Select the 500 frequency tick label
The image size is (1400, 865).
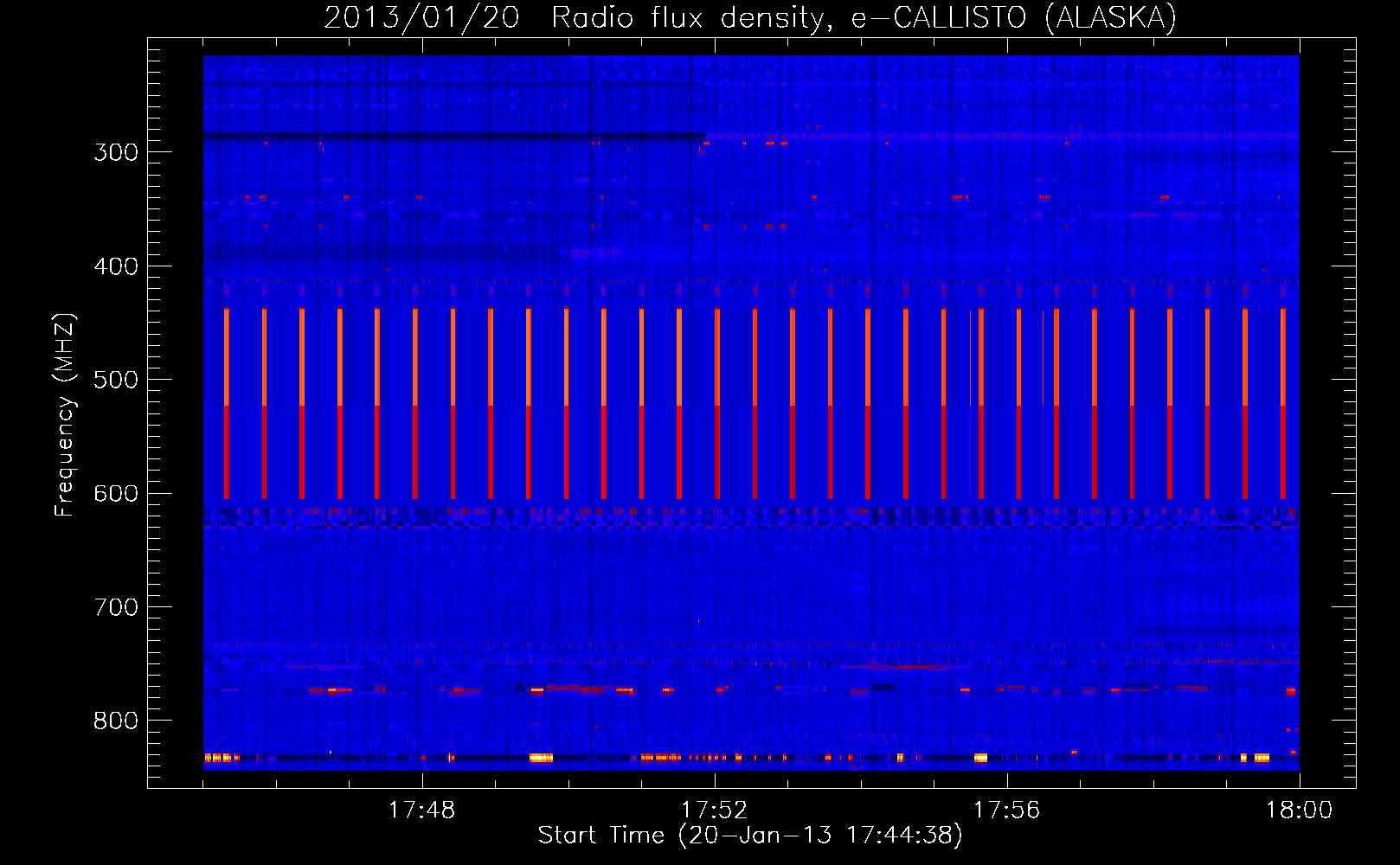coord(116,380)
